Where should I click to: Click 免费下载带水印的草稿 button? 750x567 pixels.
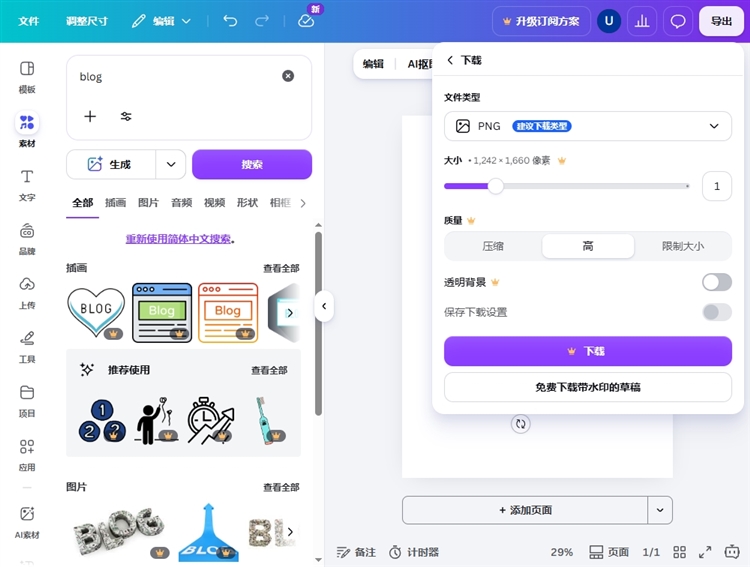pyautogui.click(x=588, y=387)
